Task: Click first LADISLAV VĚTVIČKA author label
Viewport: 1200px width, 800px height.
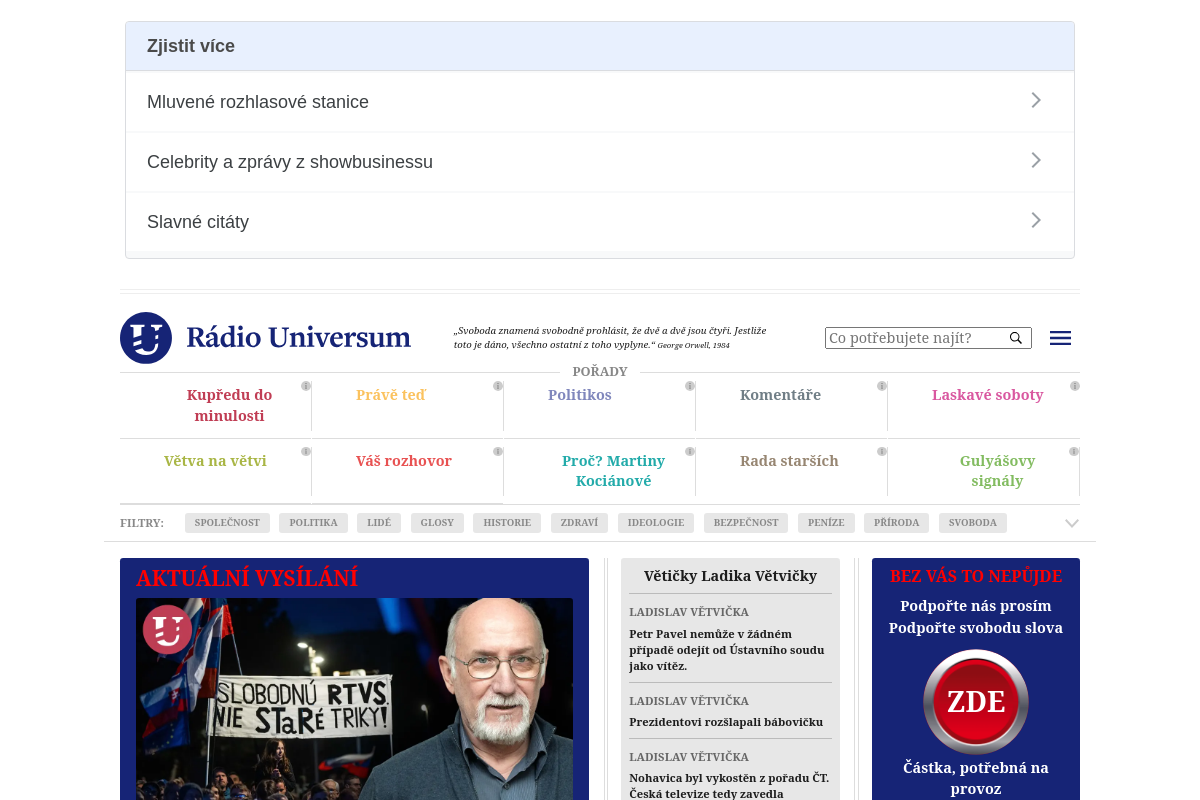Action: point(689,612)
